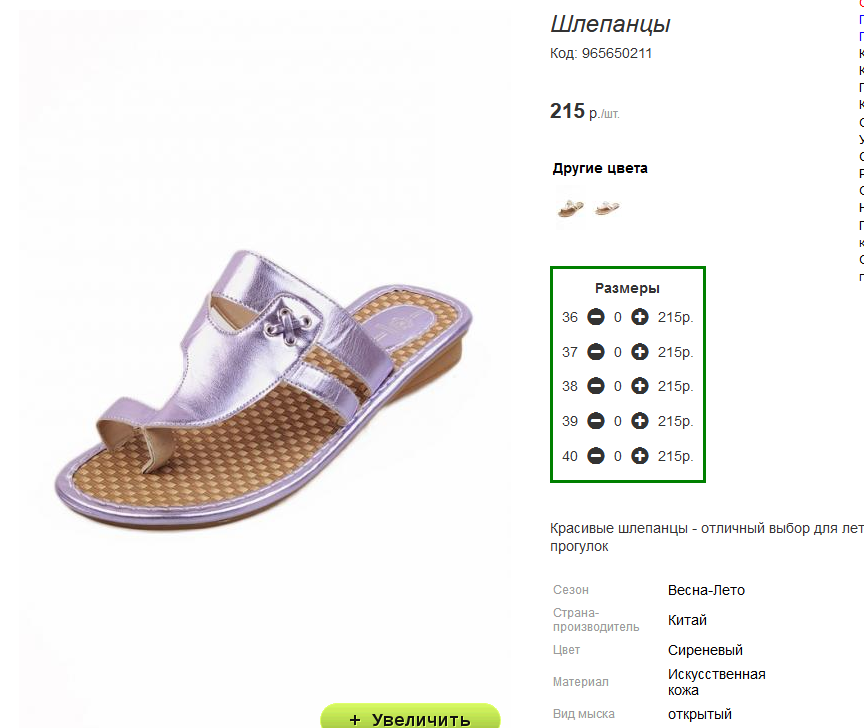Increase quantity for size 38
The height and width of the screenshot is (728, 864).
coord(640,386)
